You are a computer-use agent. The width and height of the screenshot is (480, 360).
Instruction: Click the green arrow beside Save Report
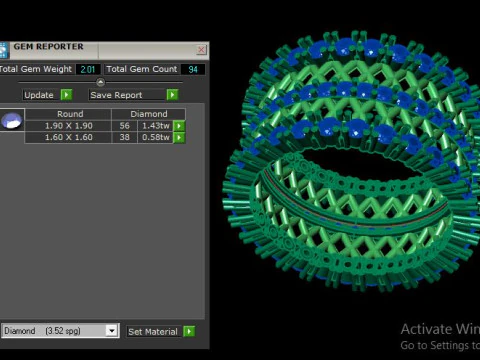pos(172,95)
